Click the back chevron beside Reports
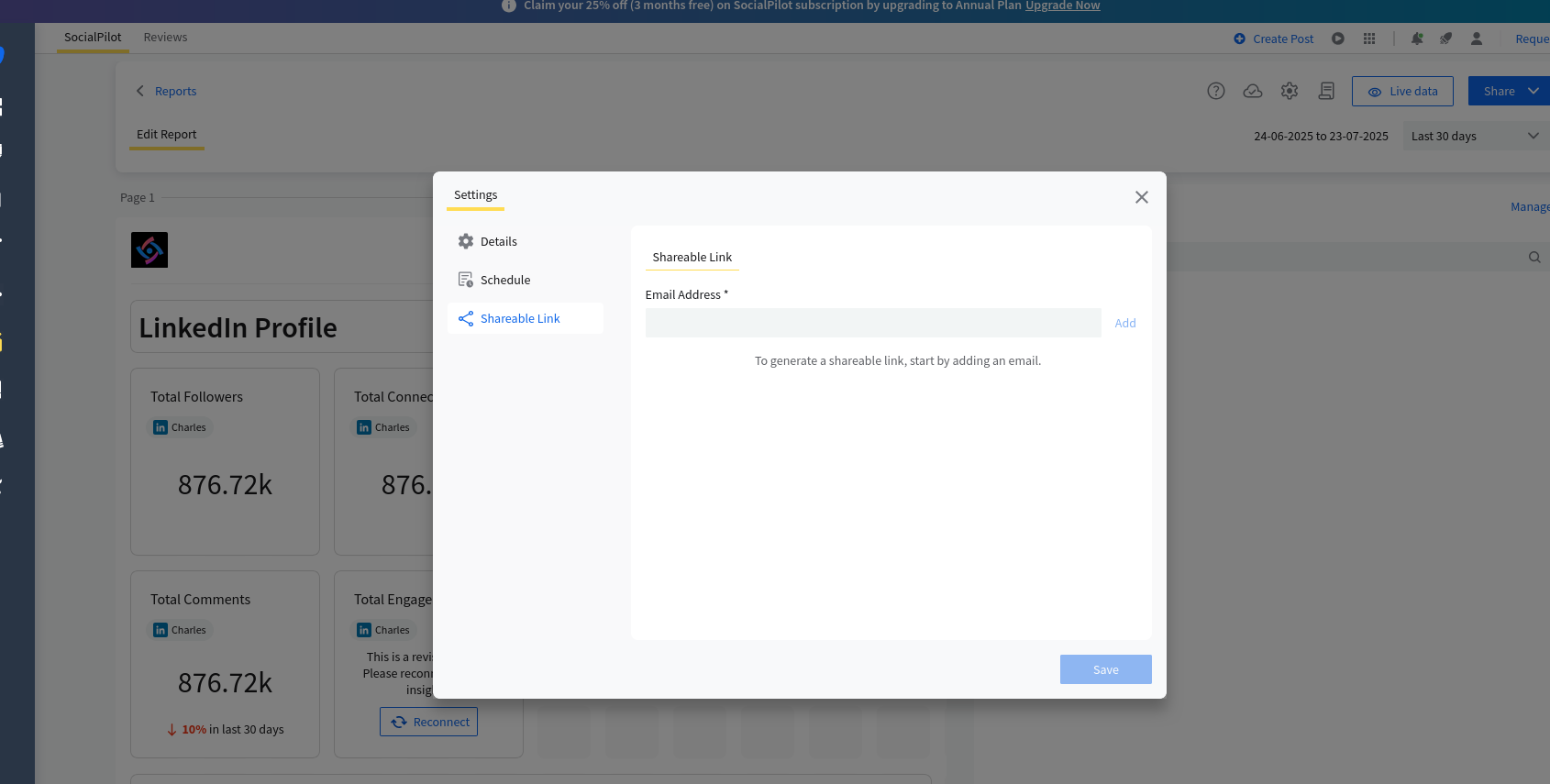1550x784 pixels. 140,91
